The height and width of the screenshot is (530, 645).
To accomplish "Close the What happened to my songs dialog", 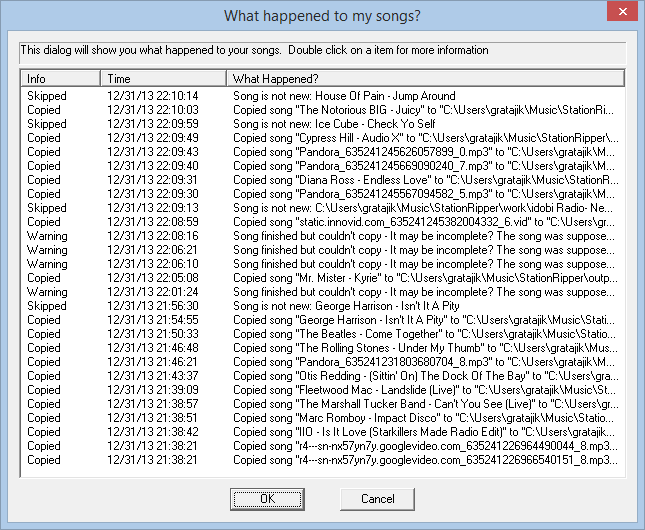I will click(622, 12).
